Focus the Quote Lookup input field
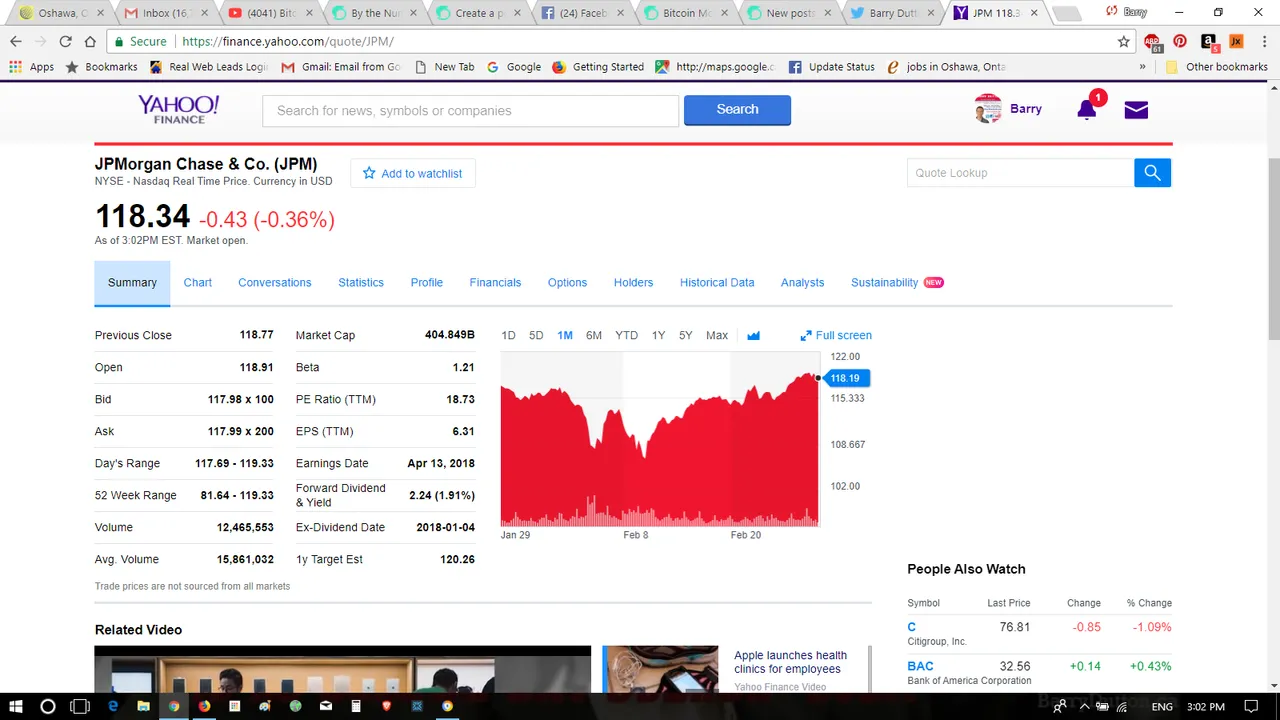Screen dimensions: 1280x720 click(x=1020, y=173)
